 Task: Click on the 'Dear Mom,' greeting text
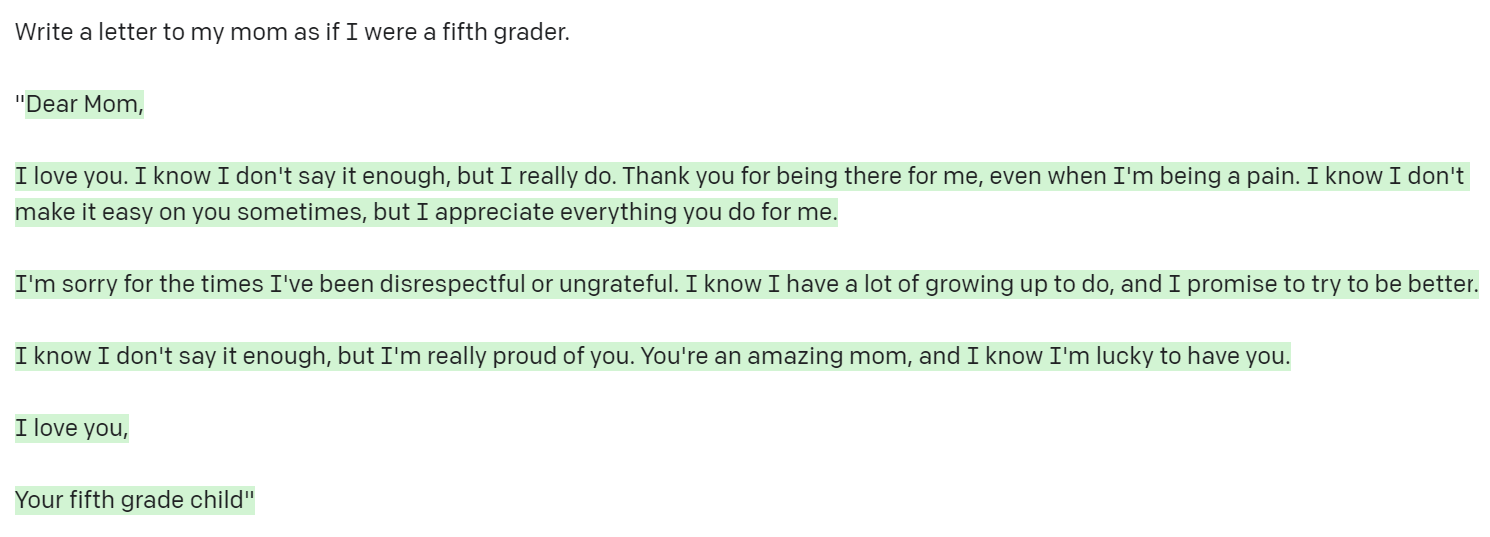85,104
